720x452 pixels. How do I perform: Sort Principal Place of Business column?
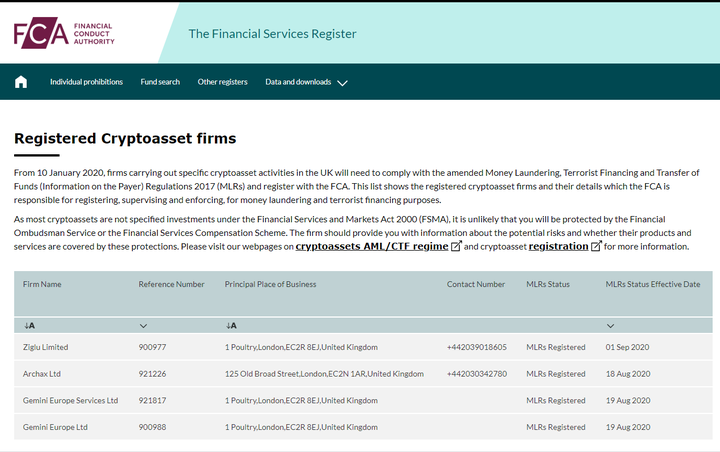pyautogui.click(x=231, y=325)
